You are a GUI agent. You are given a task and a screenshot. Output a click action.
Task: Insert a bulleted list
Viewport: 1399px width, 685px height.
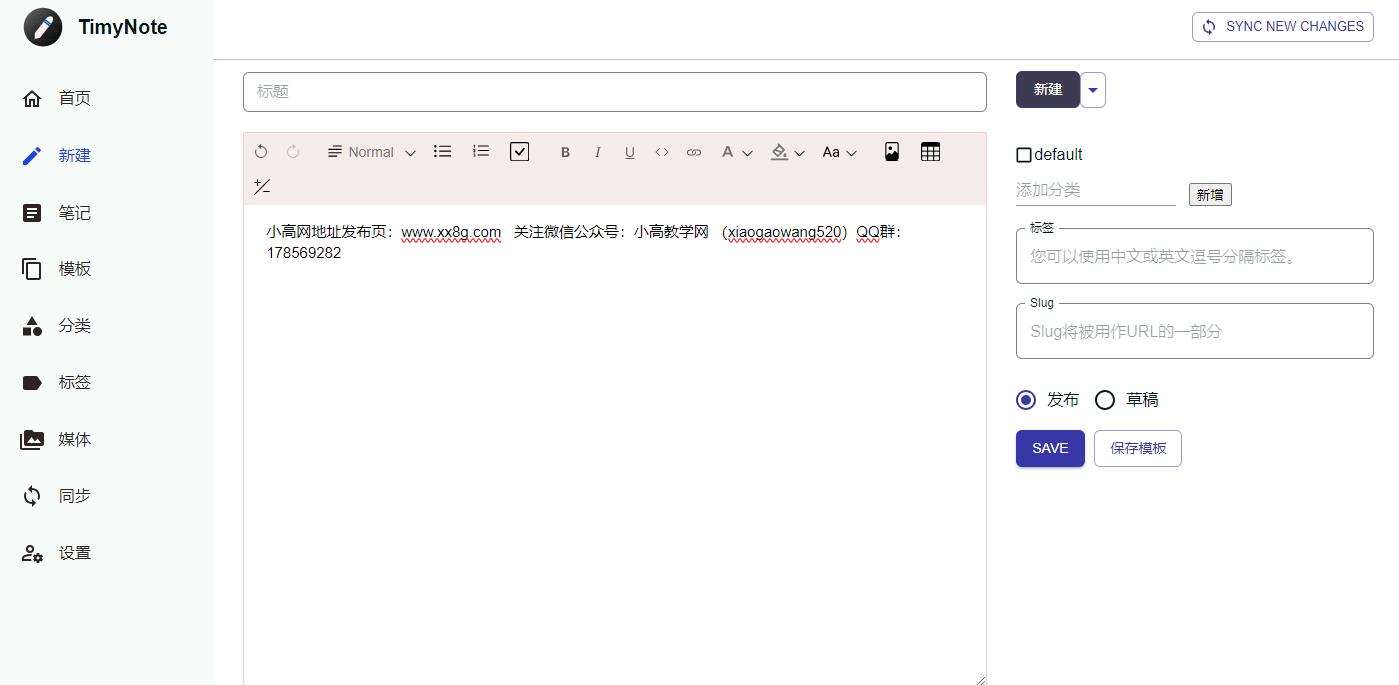pyautogui.click(x=442, y=151)
